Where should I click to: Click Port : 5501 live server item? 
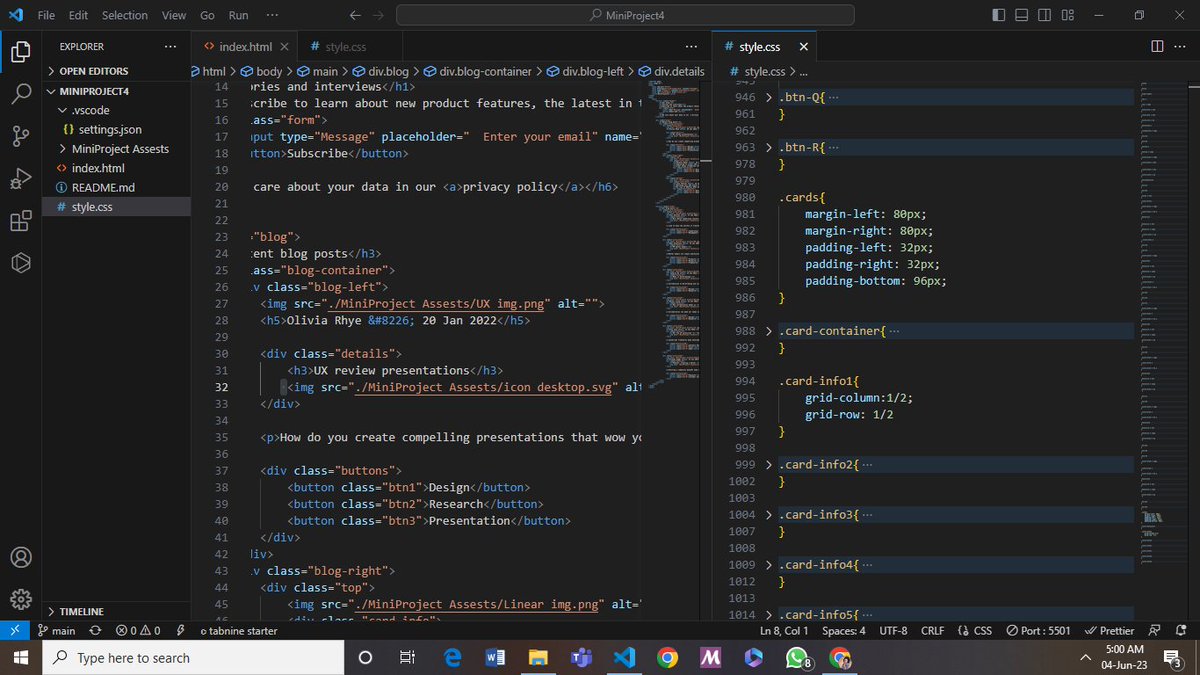click(x=1039, y=631)
